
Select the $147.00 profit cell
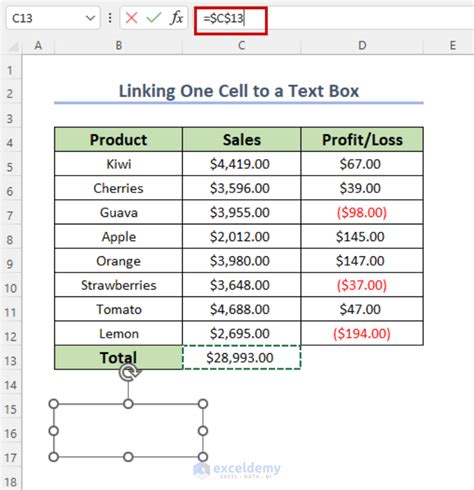[362, 261]
